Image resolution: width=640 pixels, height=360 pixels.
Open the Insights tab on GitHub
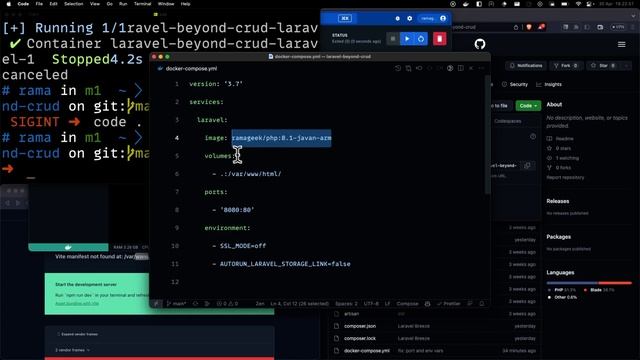[x=549, y=84]
